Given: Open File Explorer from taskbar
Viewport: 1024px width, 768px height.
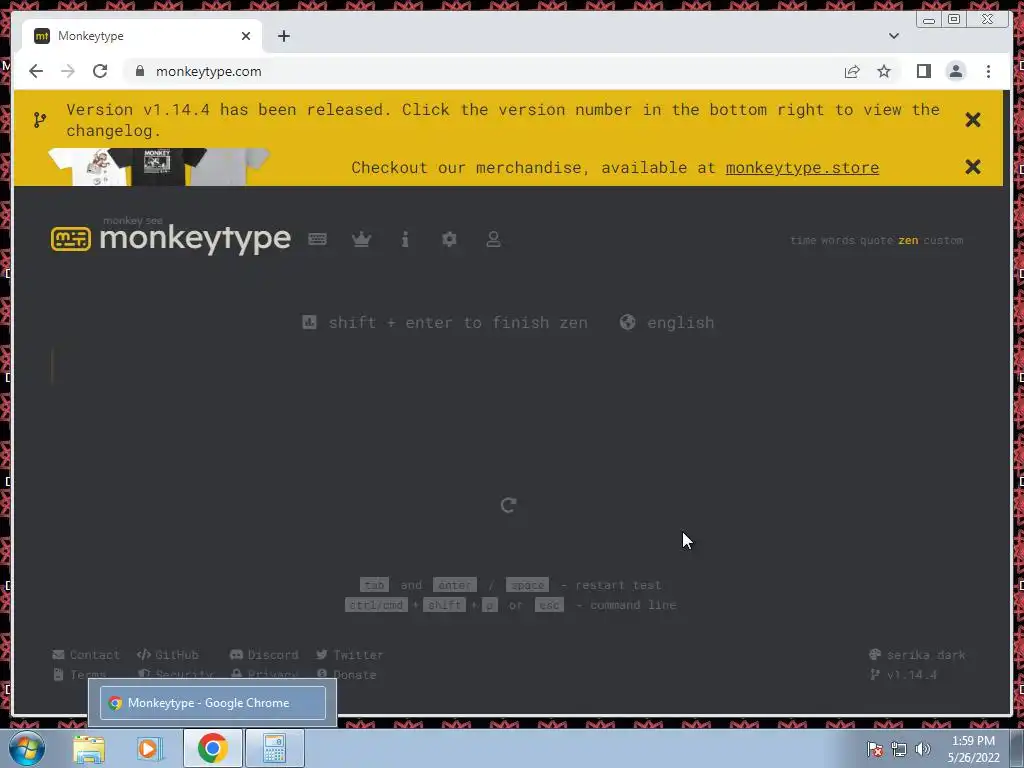Looking at the screenshot, I should point(89,748).
